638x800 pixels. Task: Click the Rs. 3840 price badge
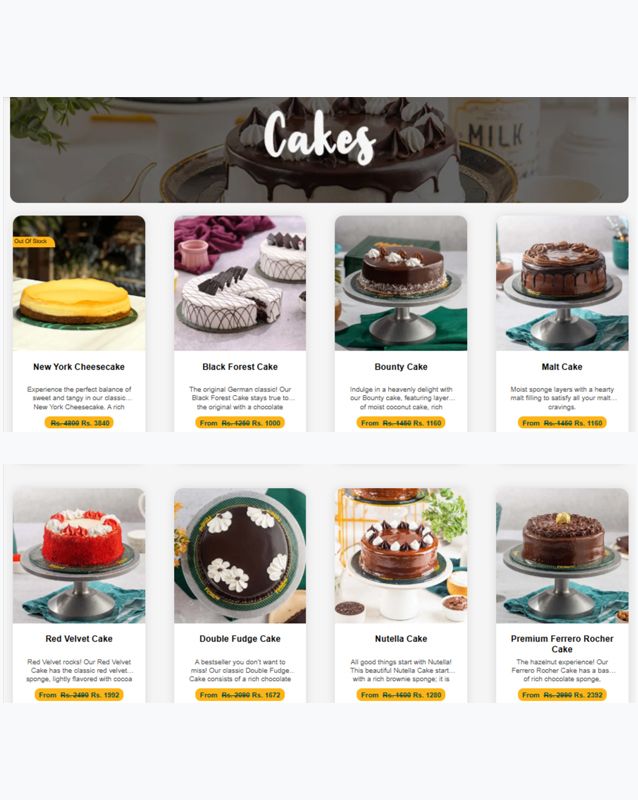tap(79, 423)
